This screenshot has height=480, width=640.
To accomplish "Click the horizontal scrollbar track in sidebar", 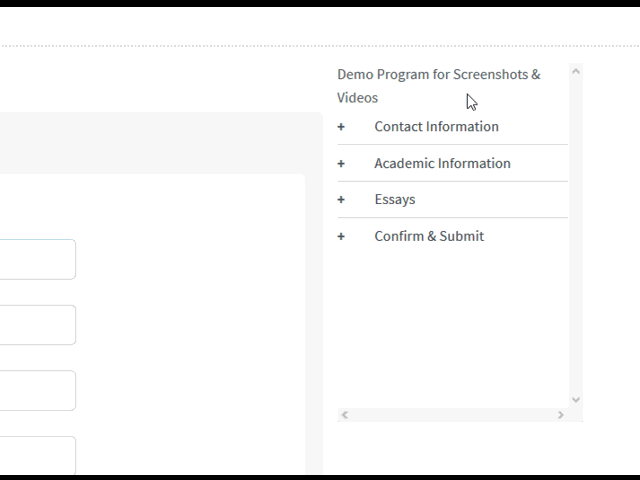I will click(x=453, y=415).
